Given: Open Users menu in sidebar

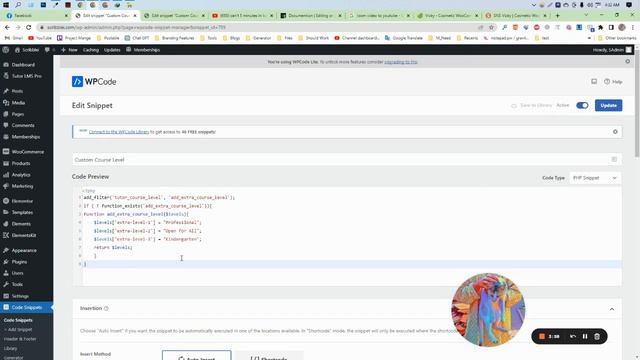Looking at the screenshot, I should tap(17, 273).
